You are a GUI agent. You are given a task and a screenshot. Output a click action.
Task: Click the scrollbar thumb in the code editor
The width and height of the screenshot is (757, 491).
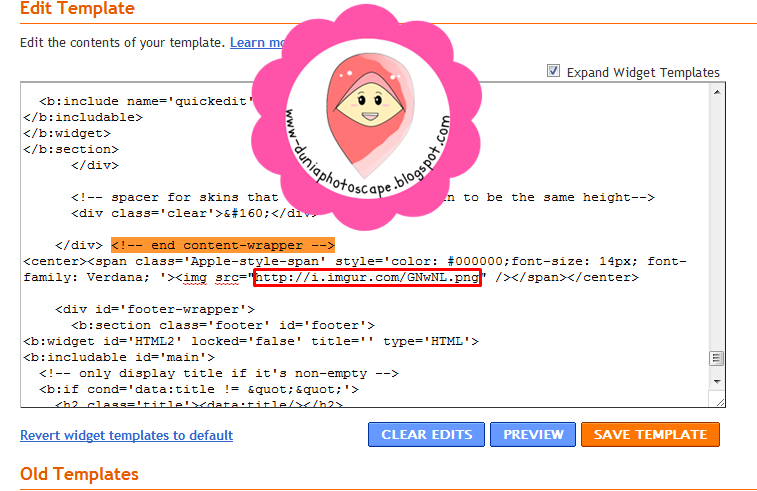[x=717, y=358]
